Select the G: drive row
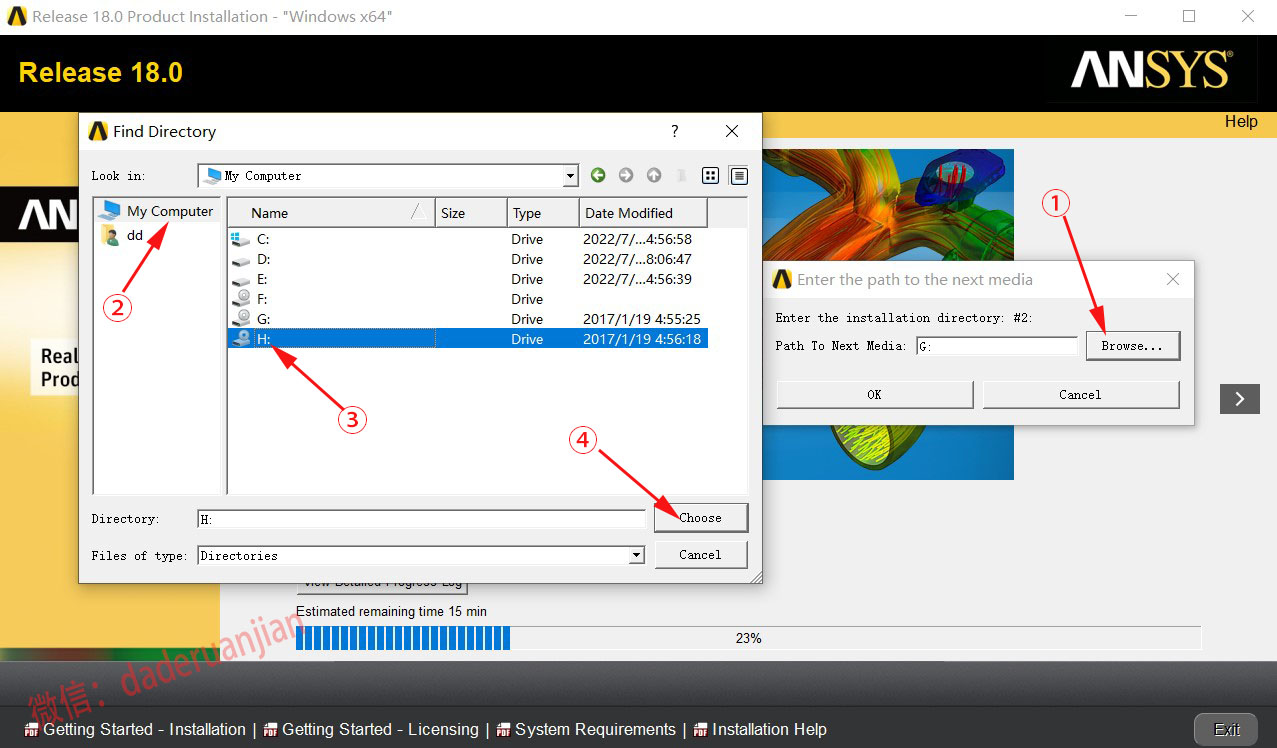1277x748 pixels. click(467, 319)
